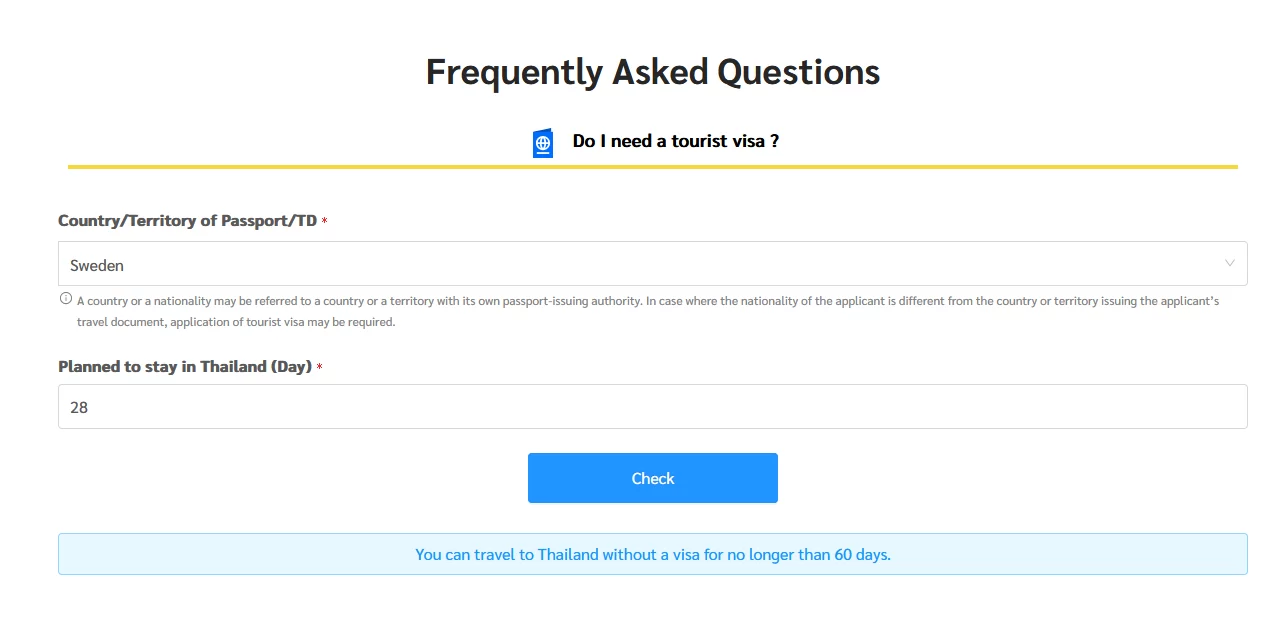
Task: Click the blue passport icon
Action: (x=543, y=143)
